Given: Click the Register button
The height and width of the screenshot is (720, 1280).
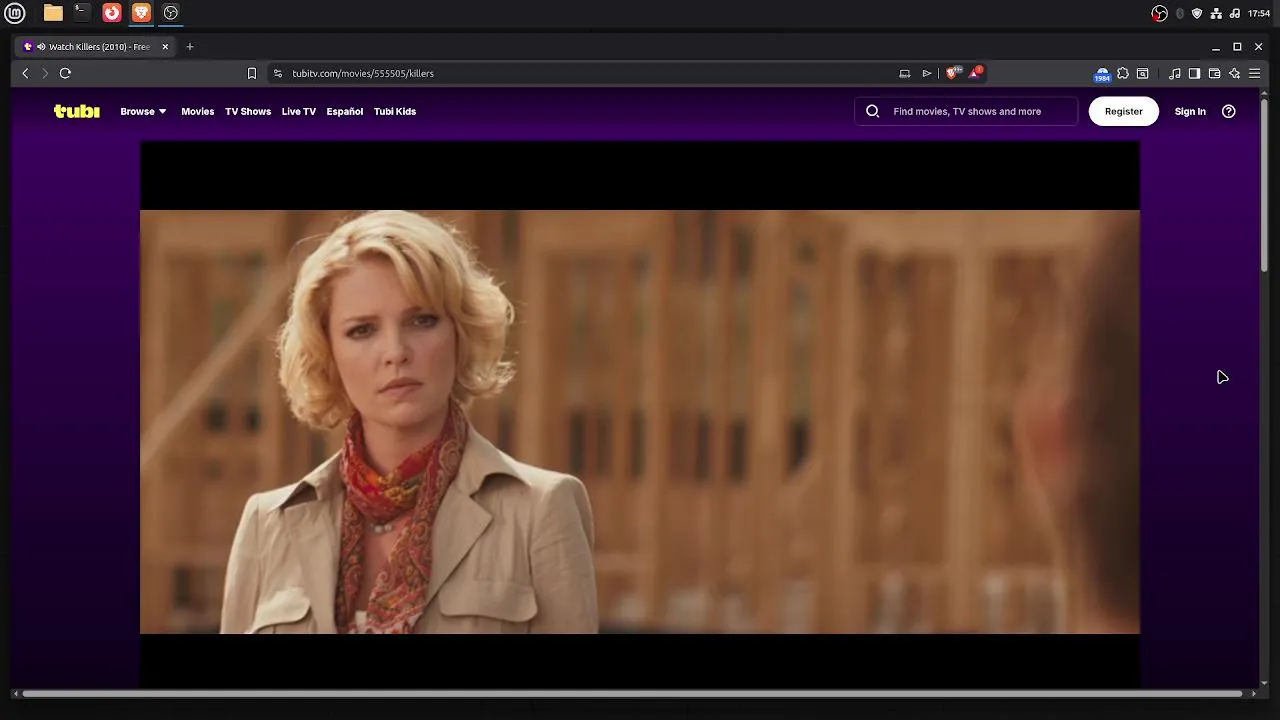Looking at the screenshot, I should (1123, 111).
